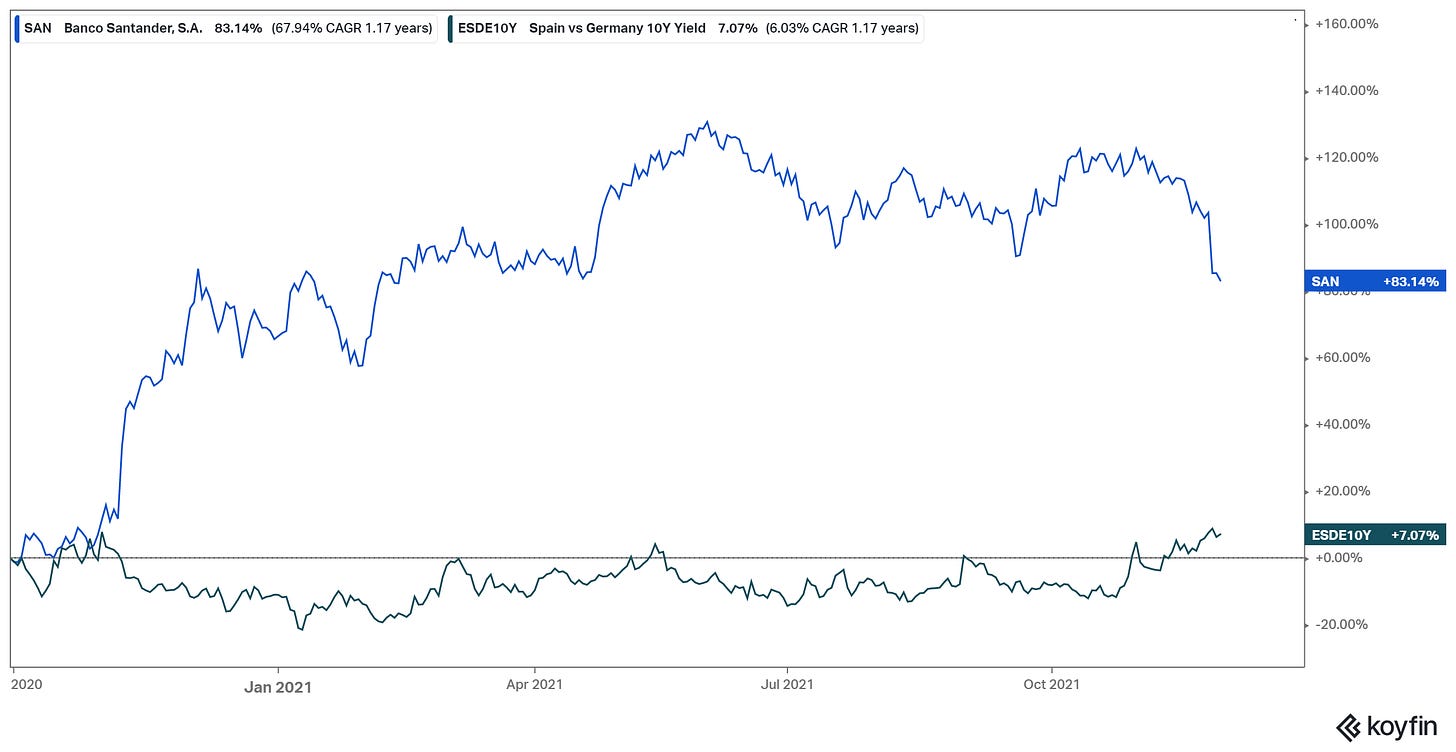Click the +120.00% axis label
This screenshot has height=752, width=1456.
click(x=1348, y=157)
